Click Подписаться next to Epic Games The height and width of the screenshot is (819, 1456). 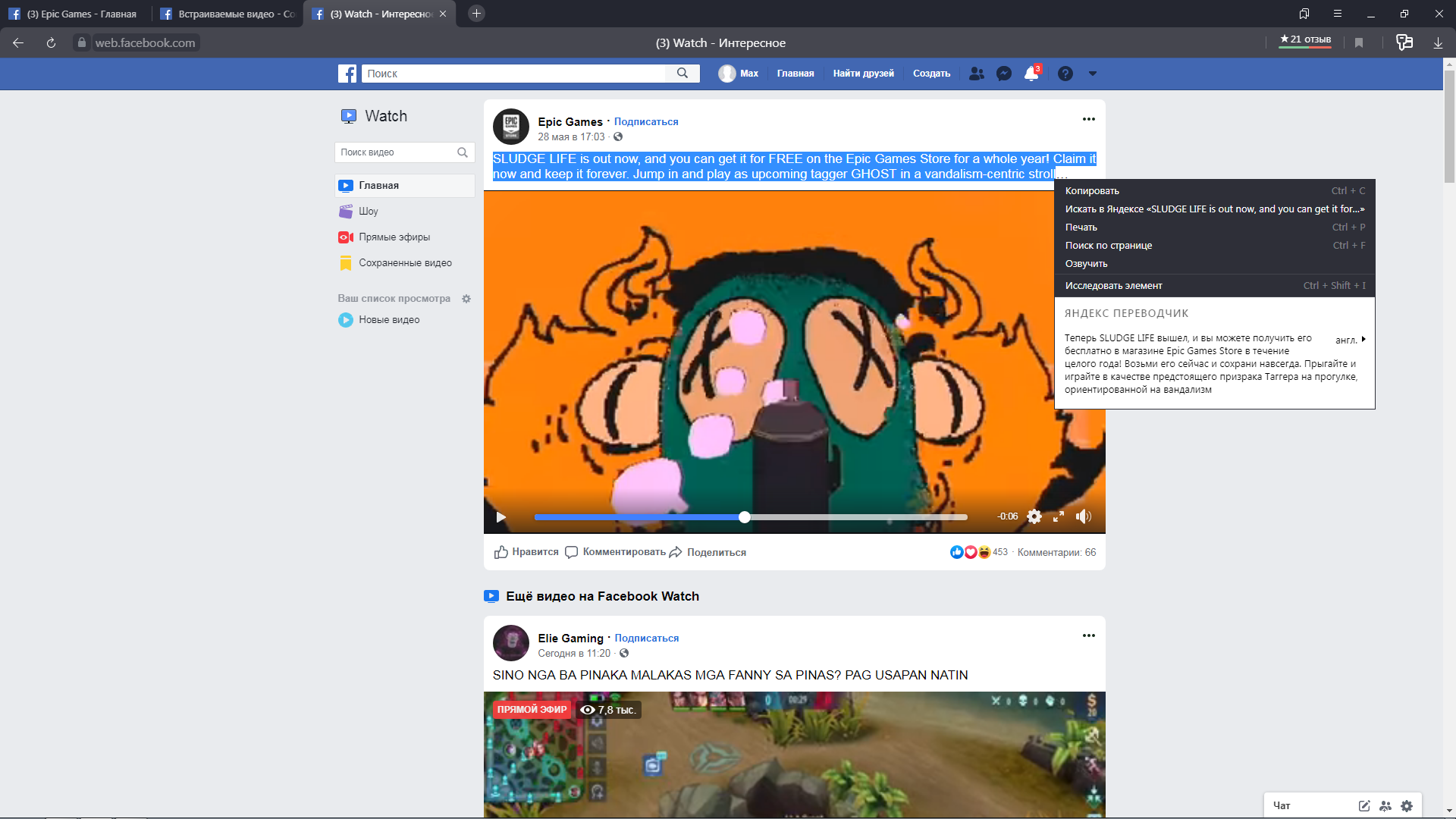coord(646,121)
